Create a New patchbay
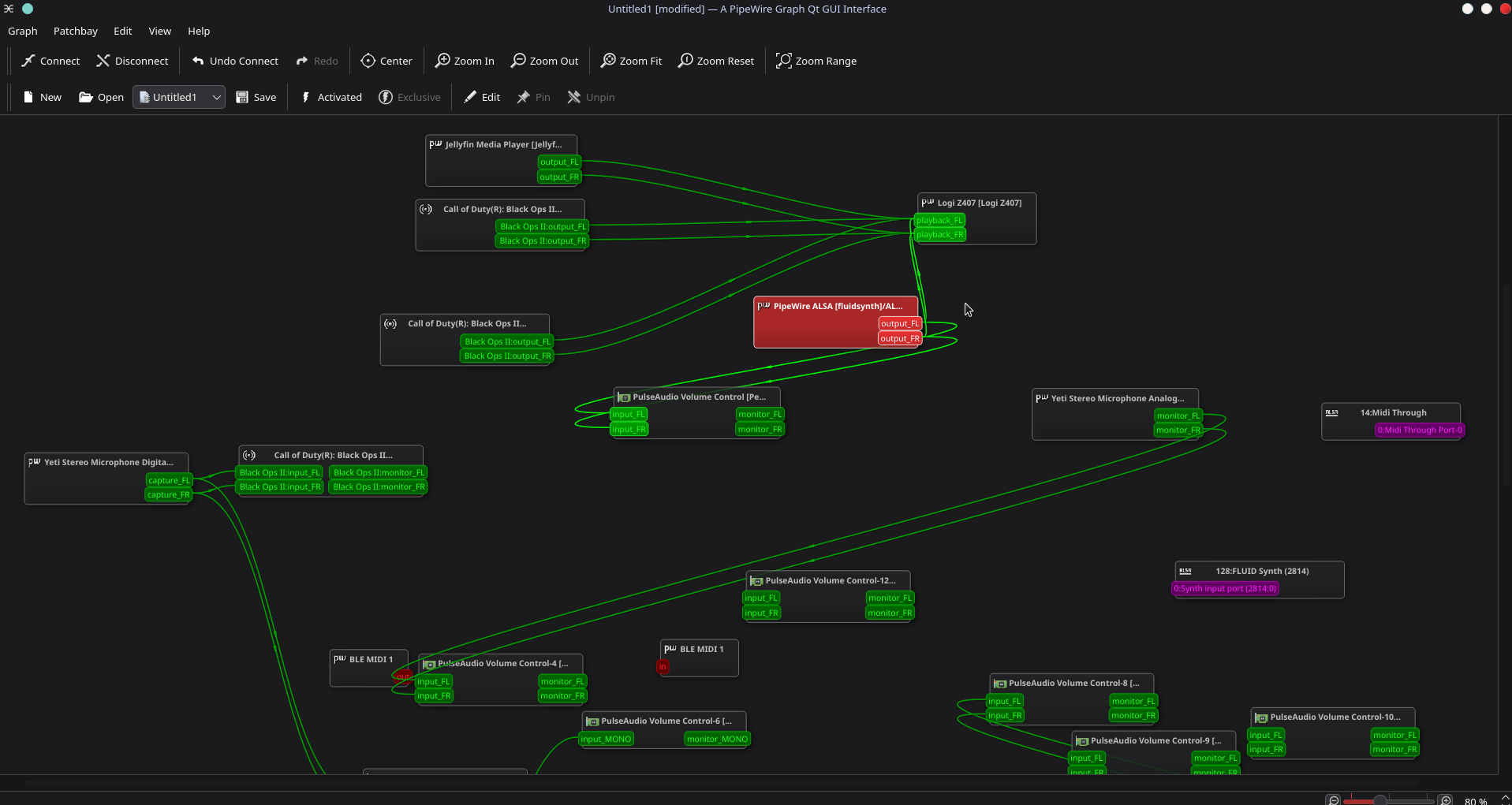This screenshot has height=805, width=1512. tap(42, 97)
